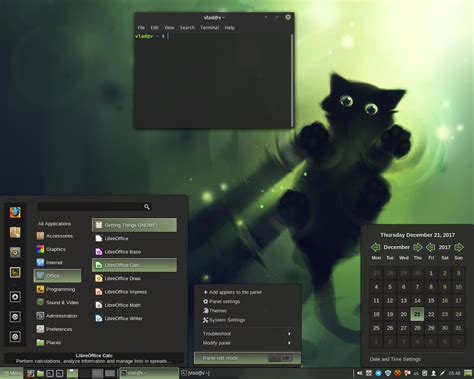
Task: Select the Office category
Action: (57, 276)
